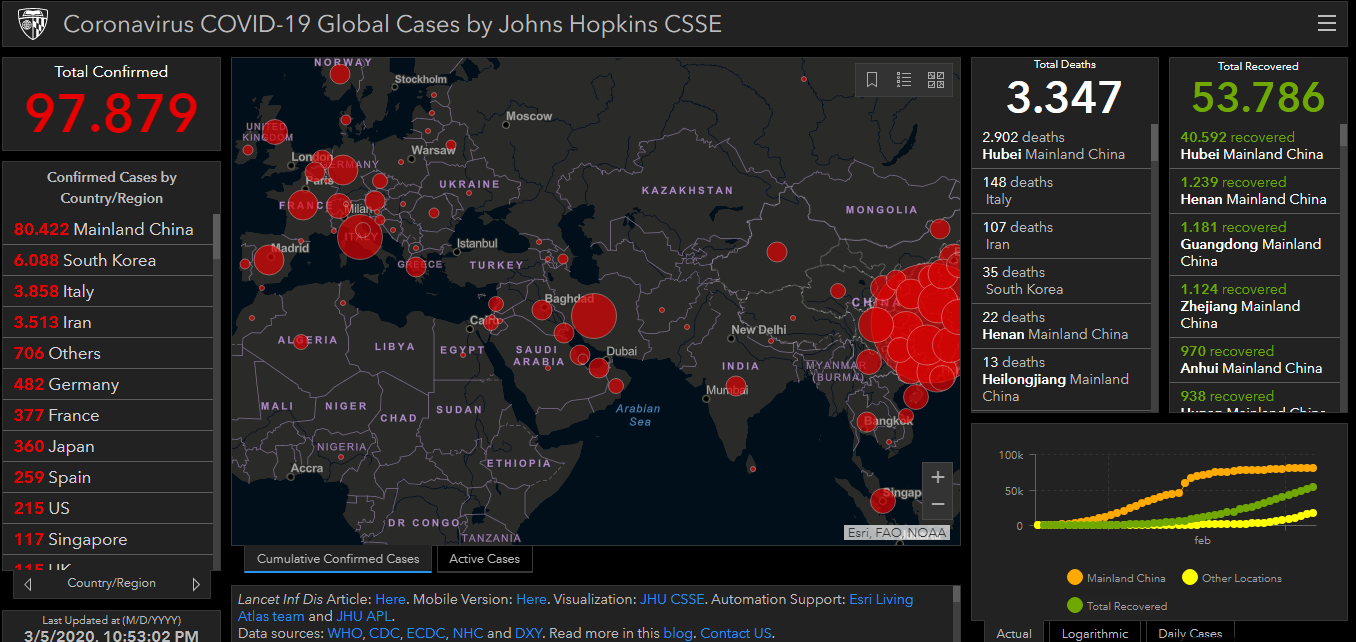Click the '1.239 recovered Henan' entry
1356x642 pixels.
[1256, 191]
